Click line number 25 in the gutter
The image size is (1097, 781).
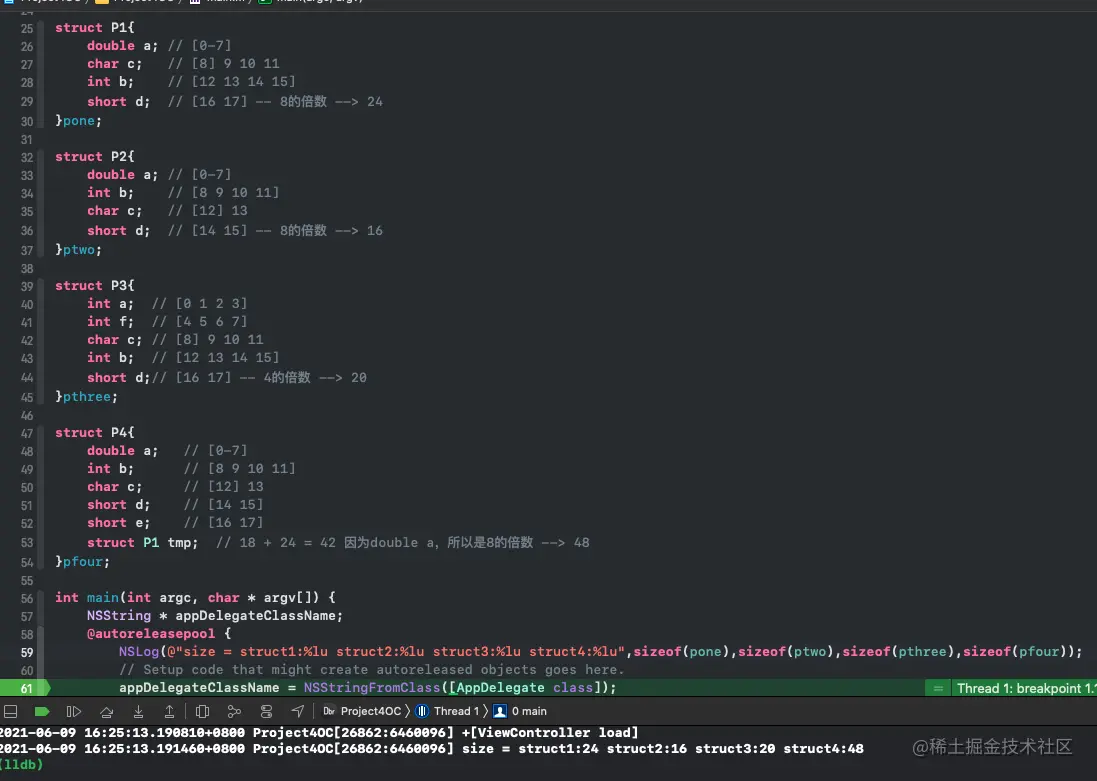click(x=27, y=29)
